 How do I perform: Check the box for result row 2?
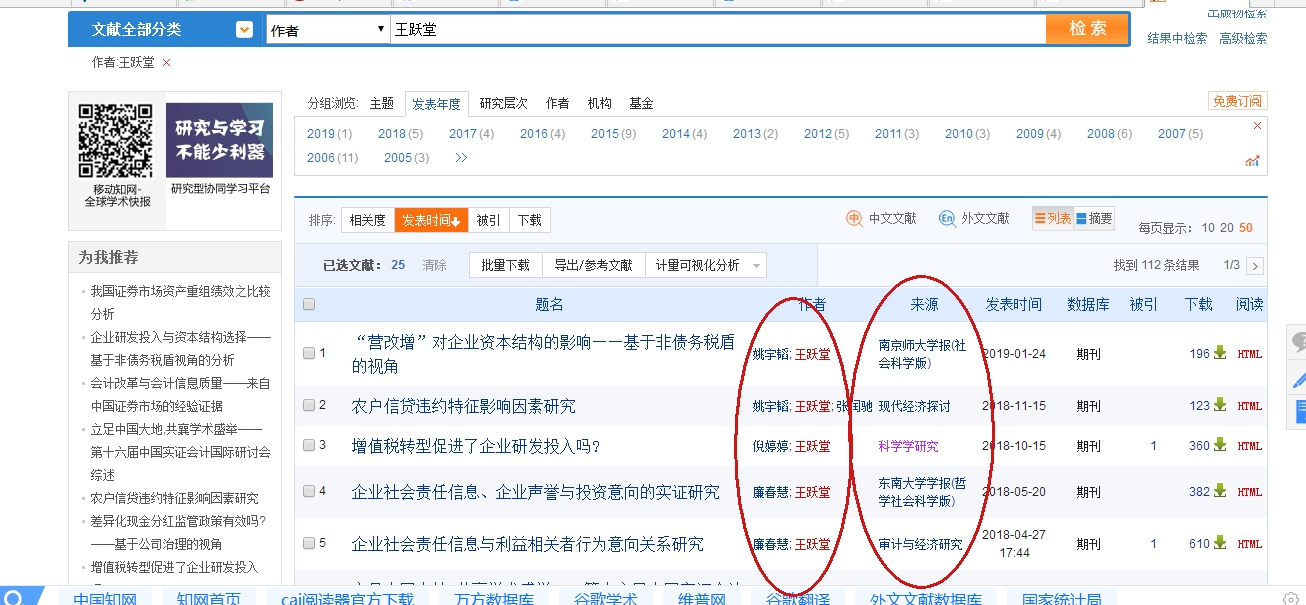tap(309, 405)
